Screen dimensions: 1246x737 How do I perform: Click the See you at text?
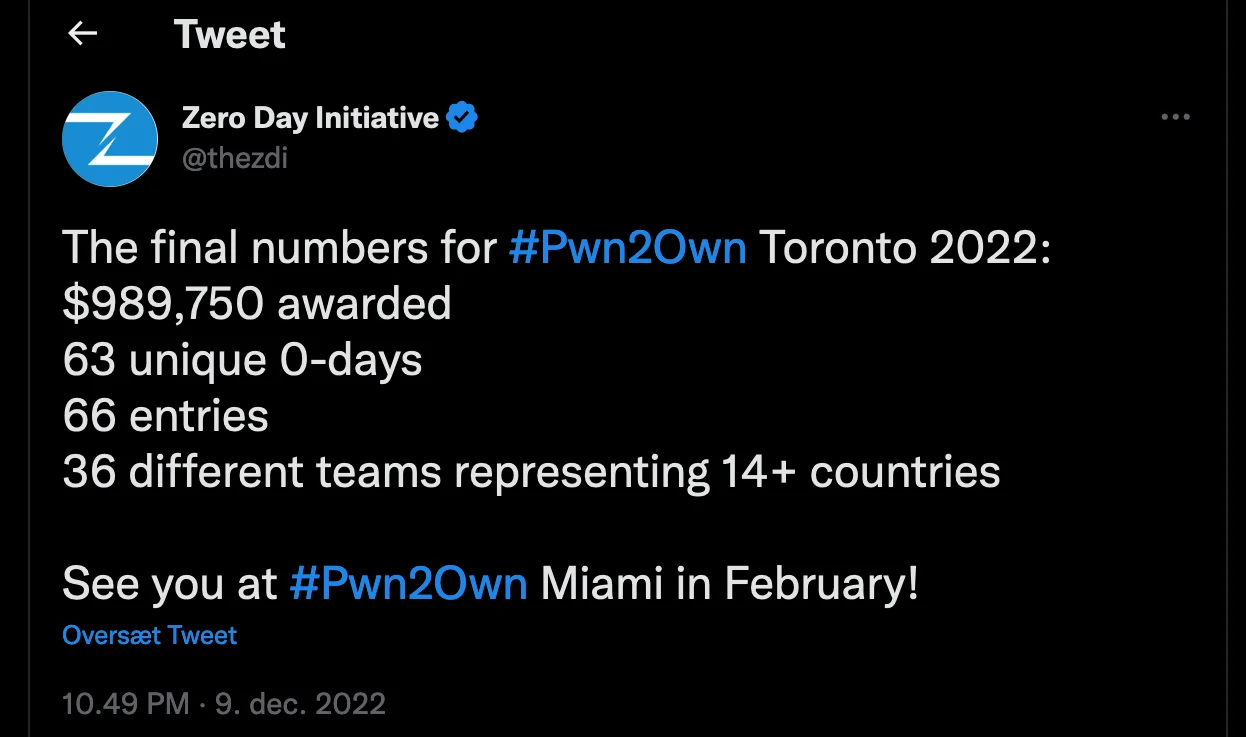(x=170, y=584)
